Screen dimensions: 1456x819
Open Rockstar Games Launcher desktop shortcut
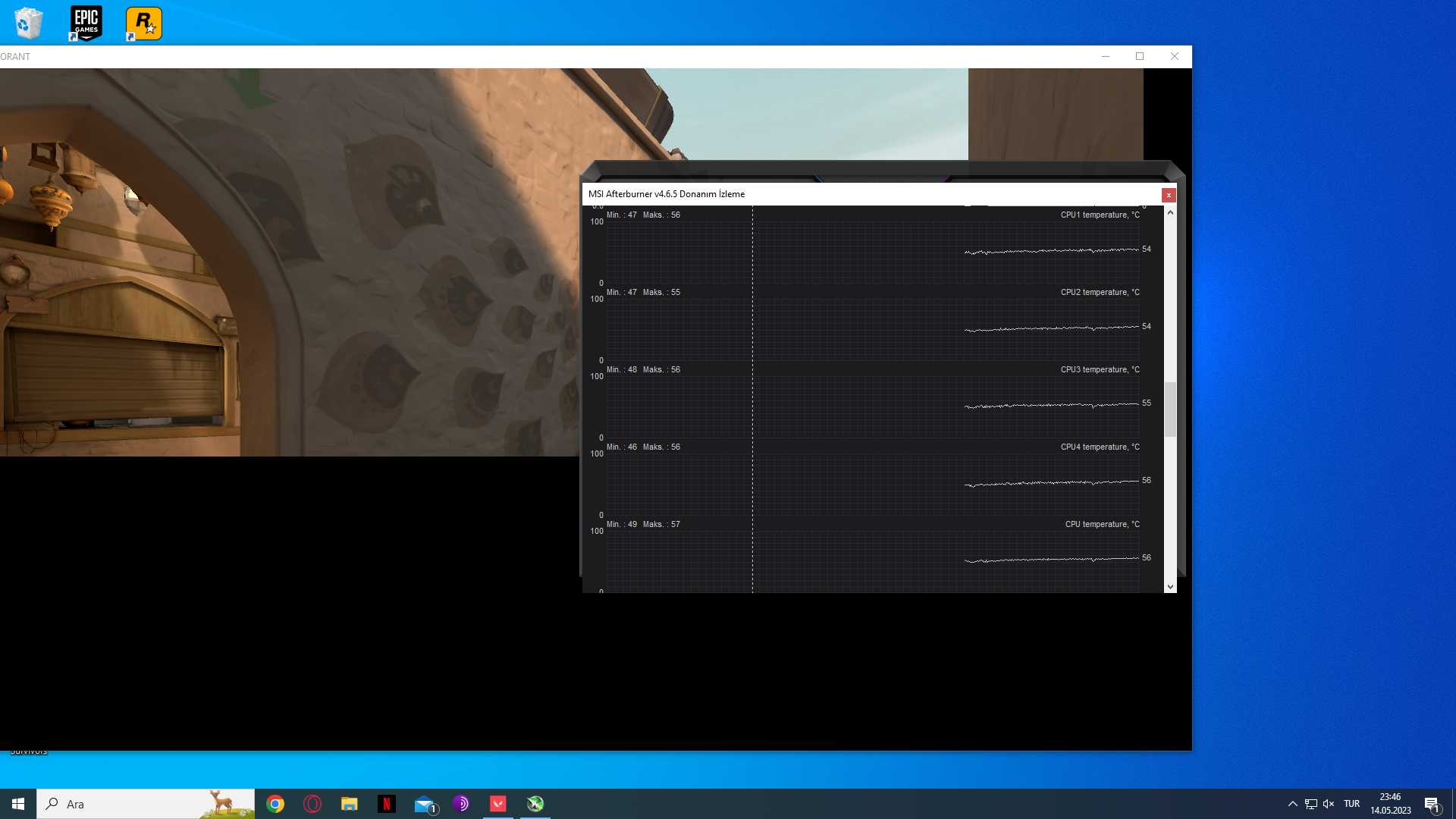click(x=143, y=23)
